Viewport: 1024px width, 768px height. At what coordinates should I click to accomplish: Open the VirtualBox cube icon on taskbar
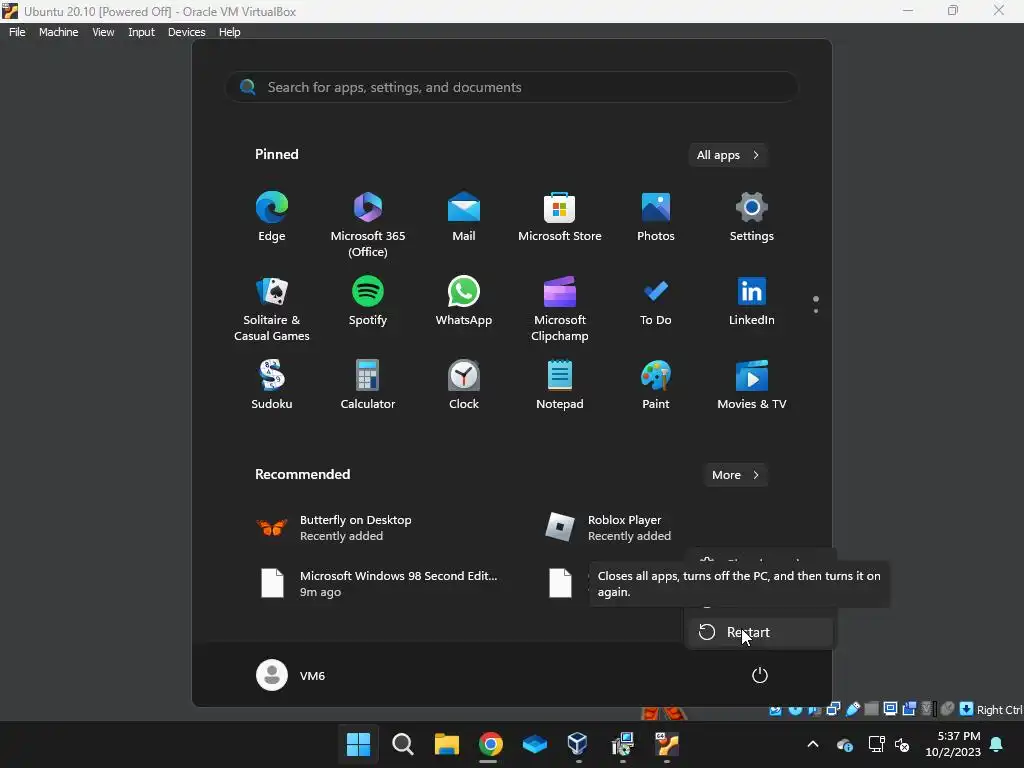578,744
